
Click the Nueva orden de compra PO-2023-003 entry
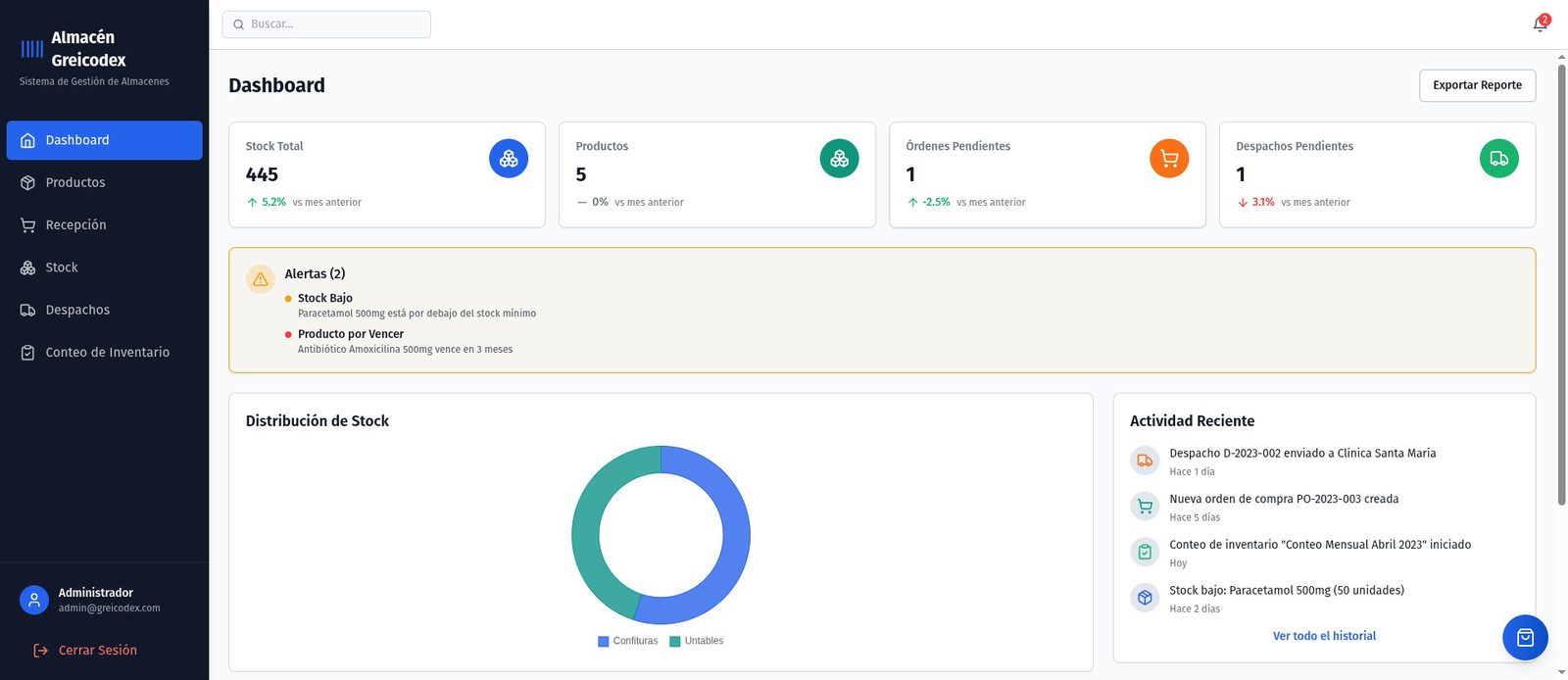click(1284, 500)
